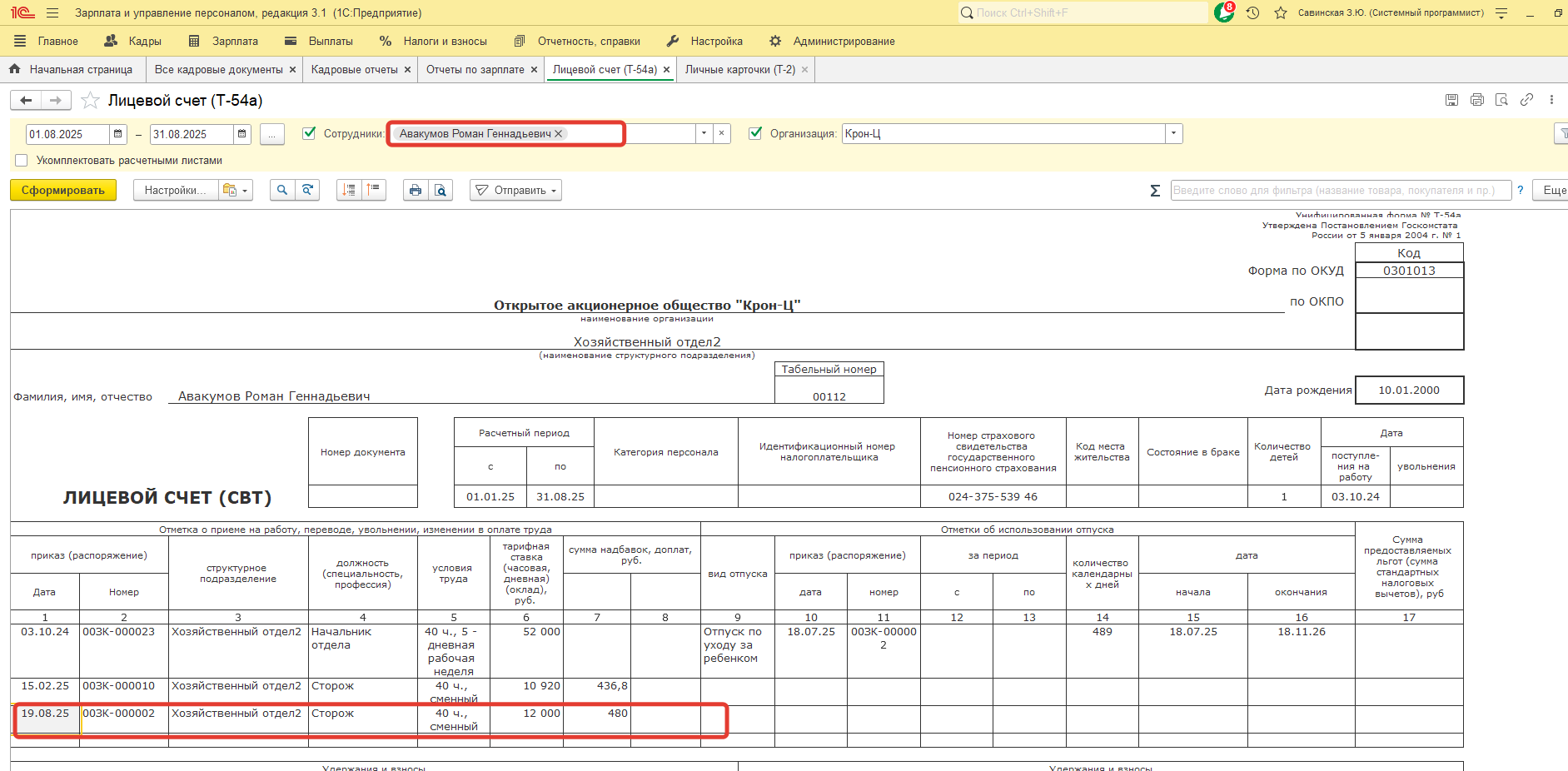Open the history clock icon
Viewport: 1568px width, 771px height.
pyautogui.click(x=1252, y=12)
